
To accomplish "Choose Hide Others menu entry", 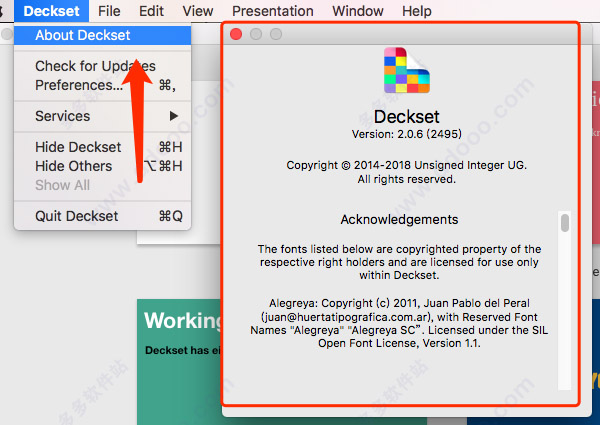I will tap(103, 166).
